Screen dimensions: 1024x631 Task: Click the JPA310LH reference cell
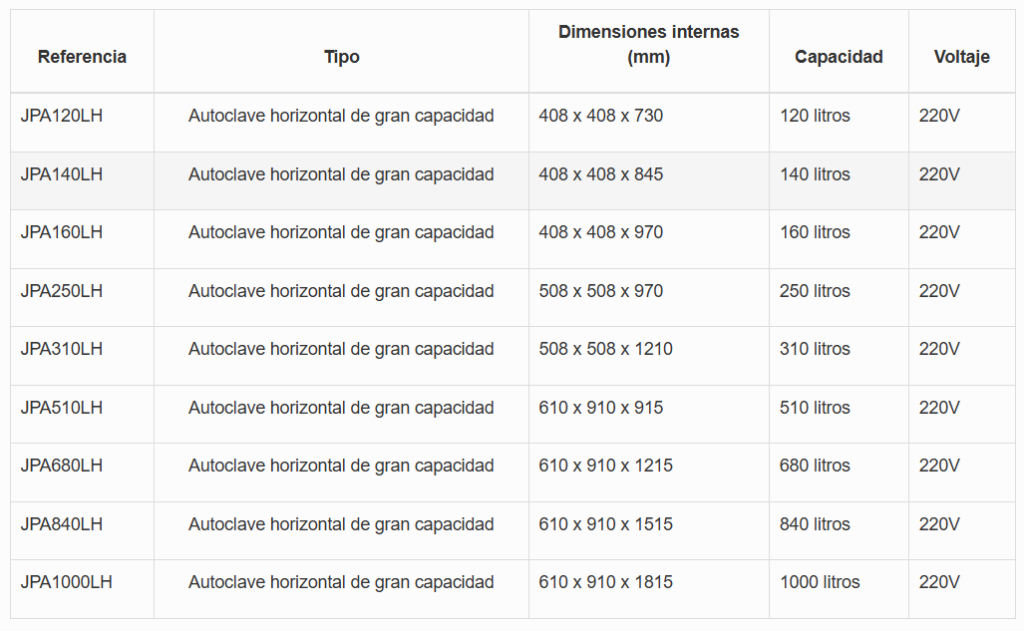click(62, 350)
